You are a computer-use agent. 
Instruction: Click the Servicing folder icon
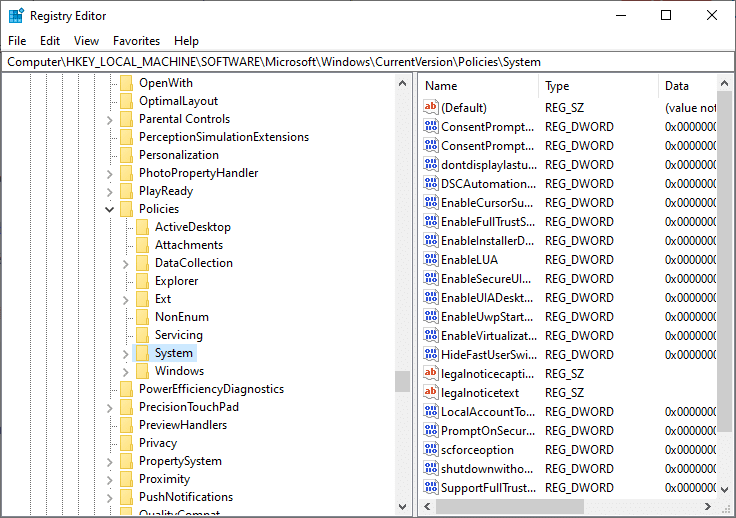142,335
